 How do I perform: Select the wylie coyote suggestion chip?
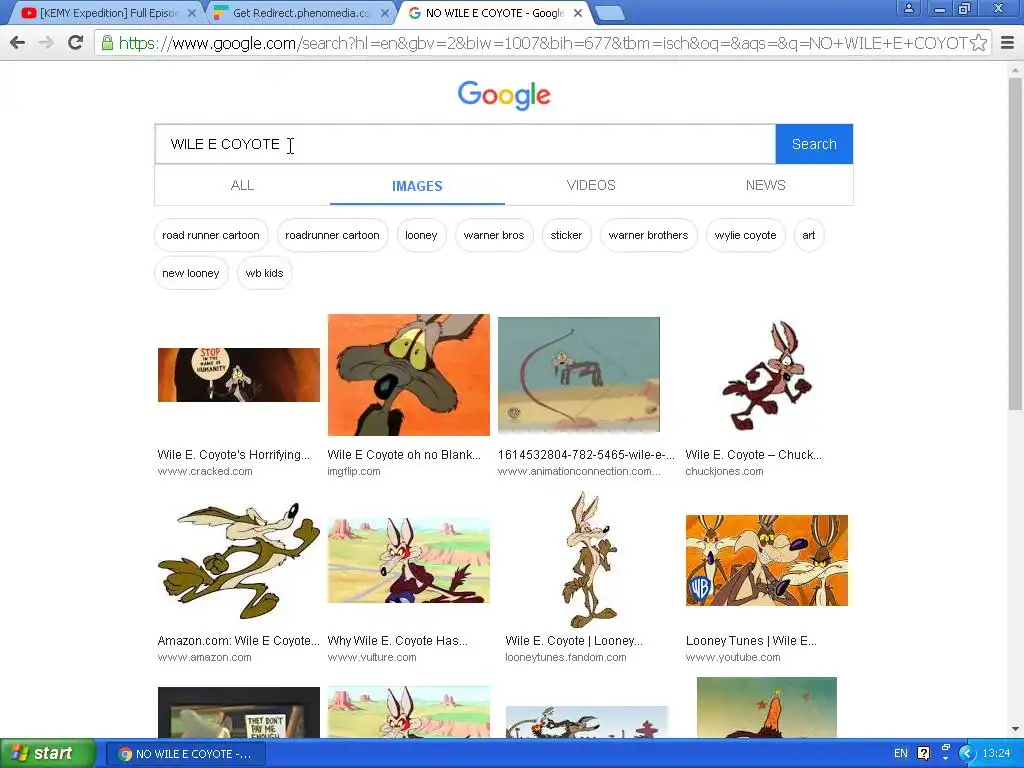745,235
